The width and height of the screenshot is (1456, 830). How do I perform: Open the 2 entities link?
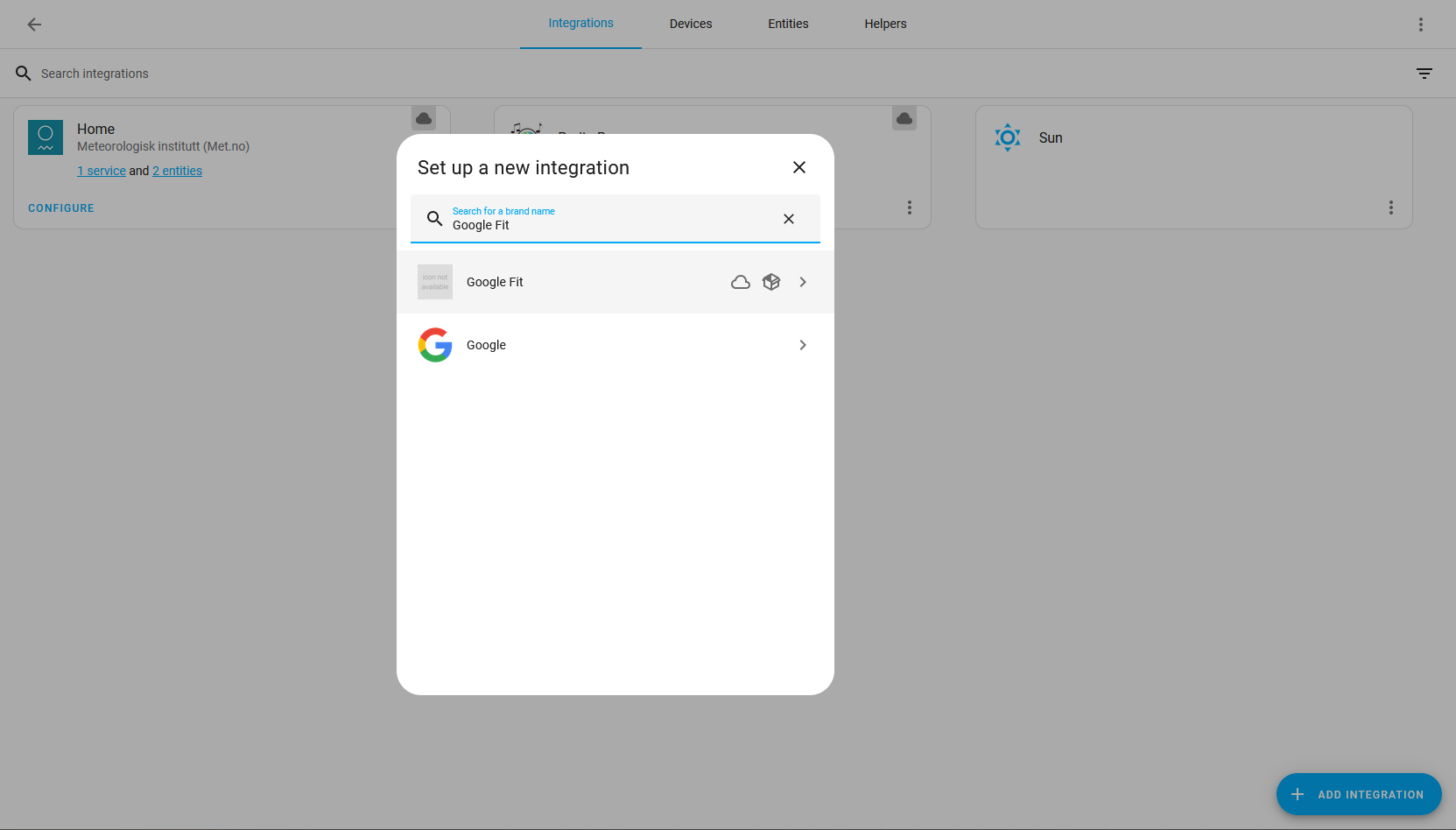coord(177,171)
